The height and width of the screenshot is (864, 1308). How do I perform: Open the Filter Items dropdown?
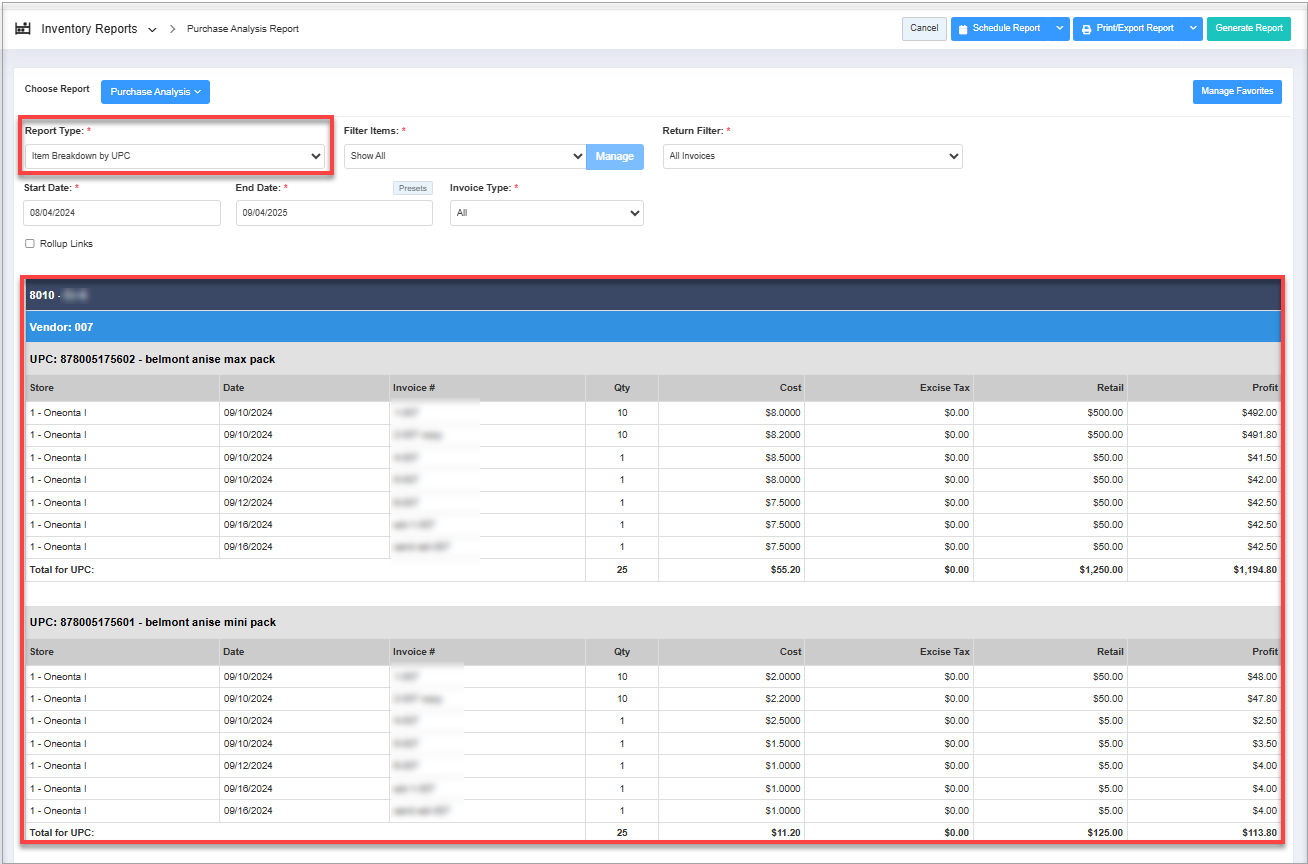pyautogui.click(x=465, y=156)
